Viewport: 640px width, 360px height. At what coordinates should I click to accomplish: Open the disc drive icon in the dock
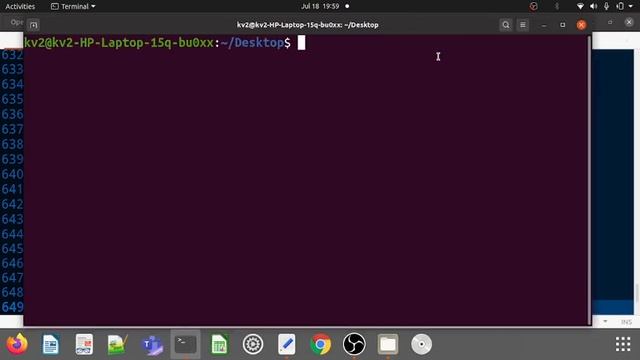(x=421, y=344)
